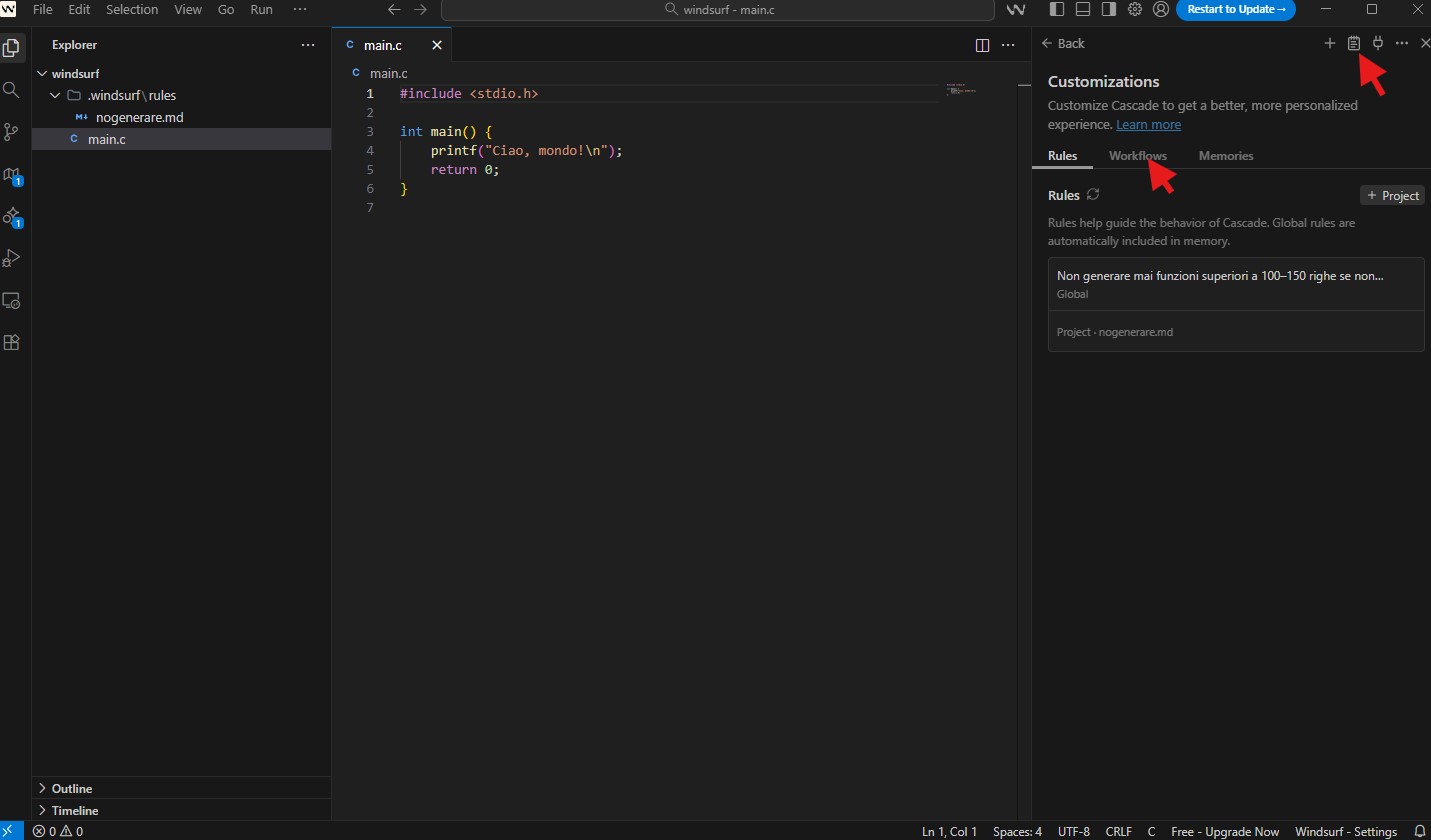This screenshot has width=1431, height=840.
Task: Open Run and Debug view
Action: click(x=12, y=258)
